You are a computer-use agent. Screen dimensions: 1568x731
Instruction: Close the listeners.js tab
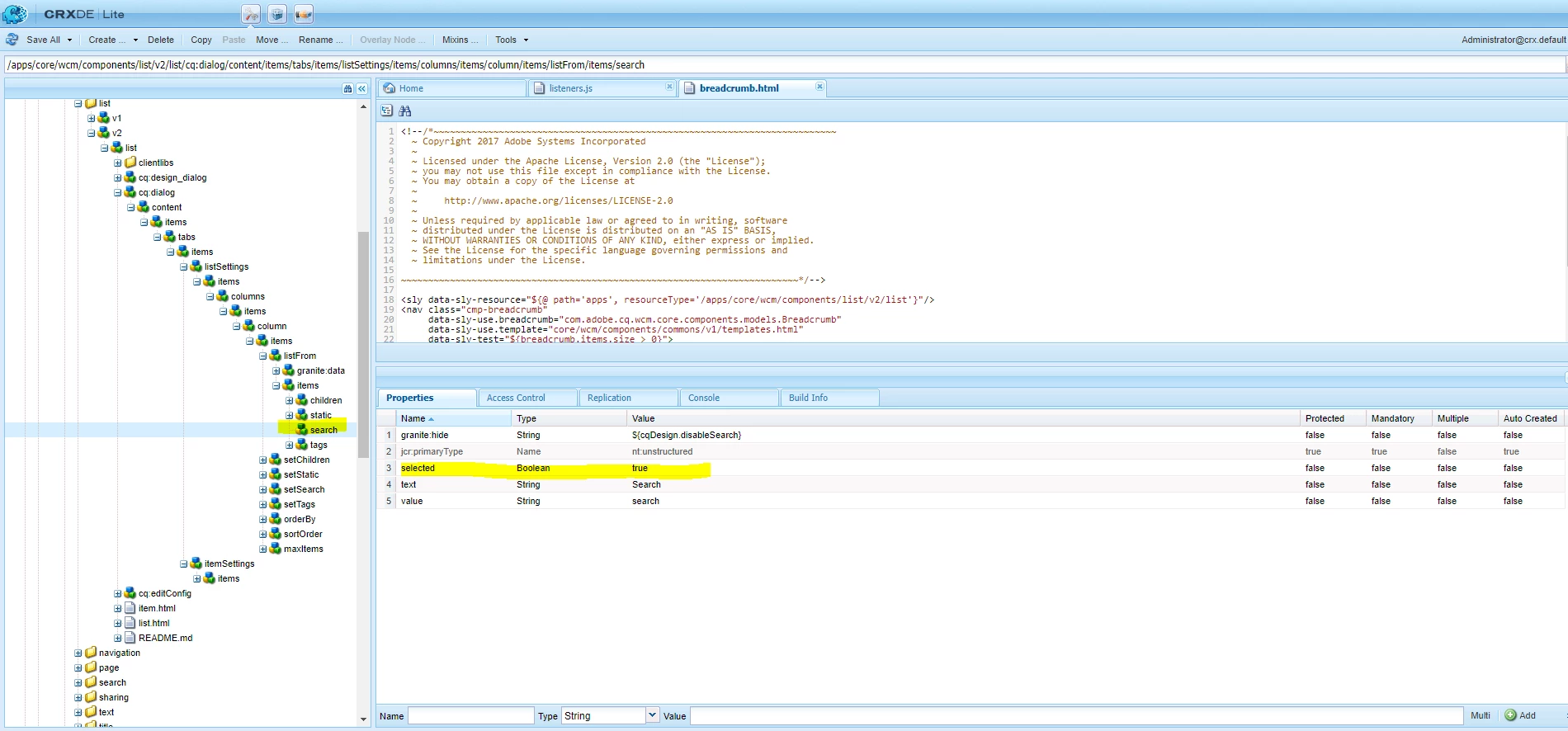669,86
